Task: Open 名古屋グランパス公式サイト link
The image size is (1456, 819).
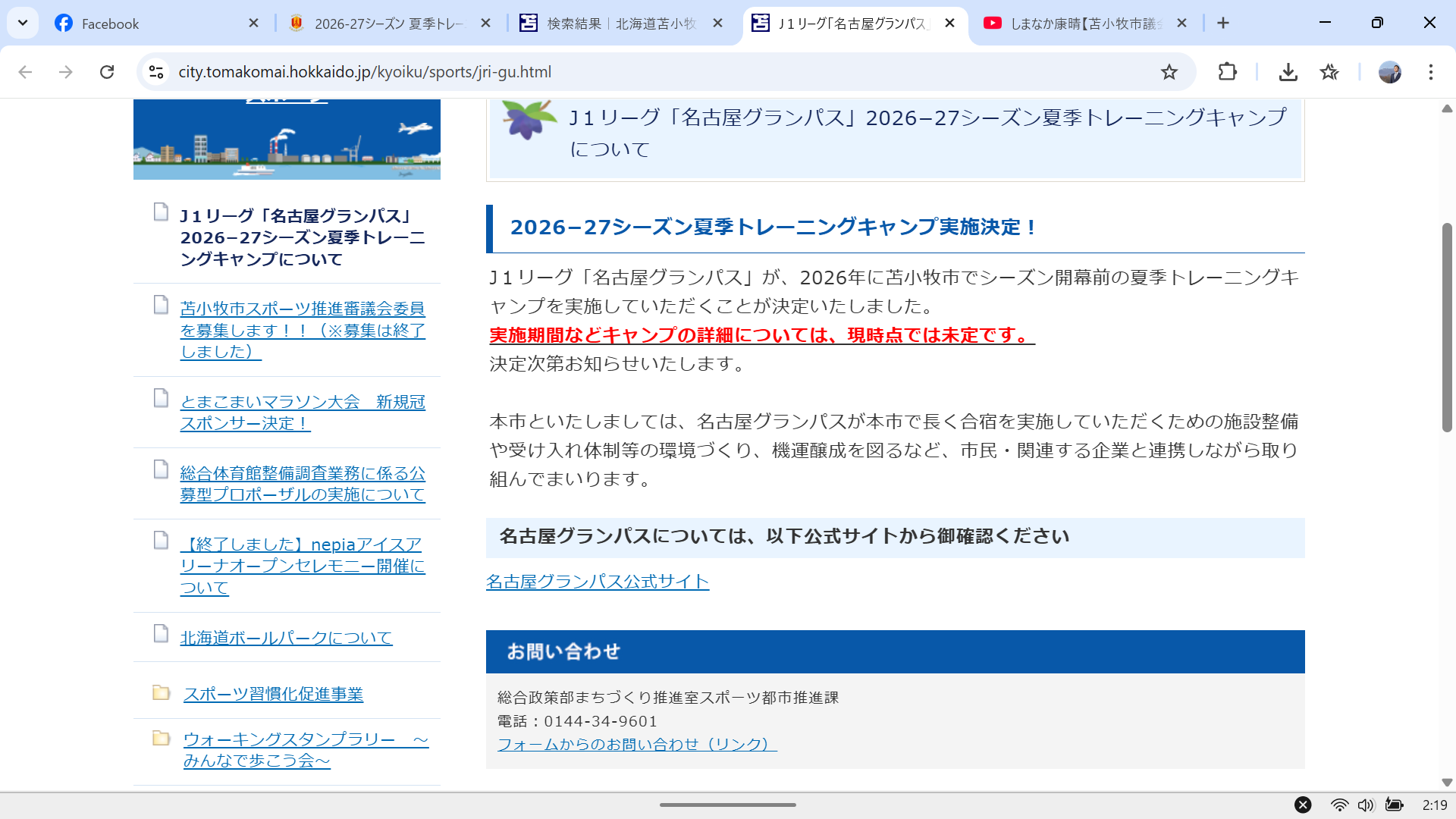Action: tap(597, 582)
